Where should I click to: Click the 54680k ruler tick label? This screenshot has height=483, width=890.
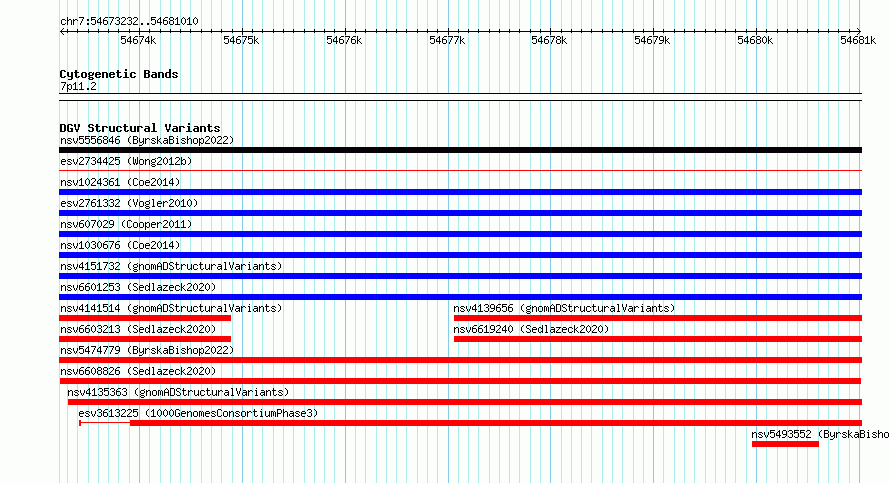(x=755, y=40)
